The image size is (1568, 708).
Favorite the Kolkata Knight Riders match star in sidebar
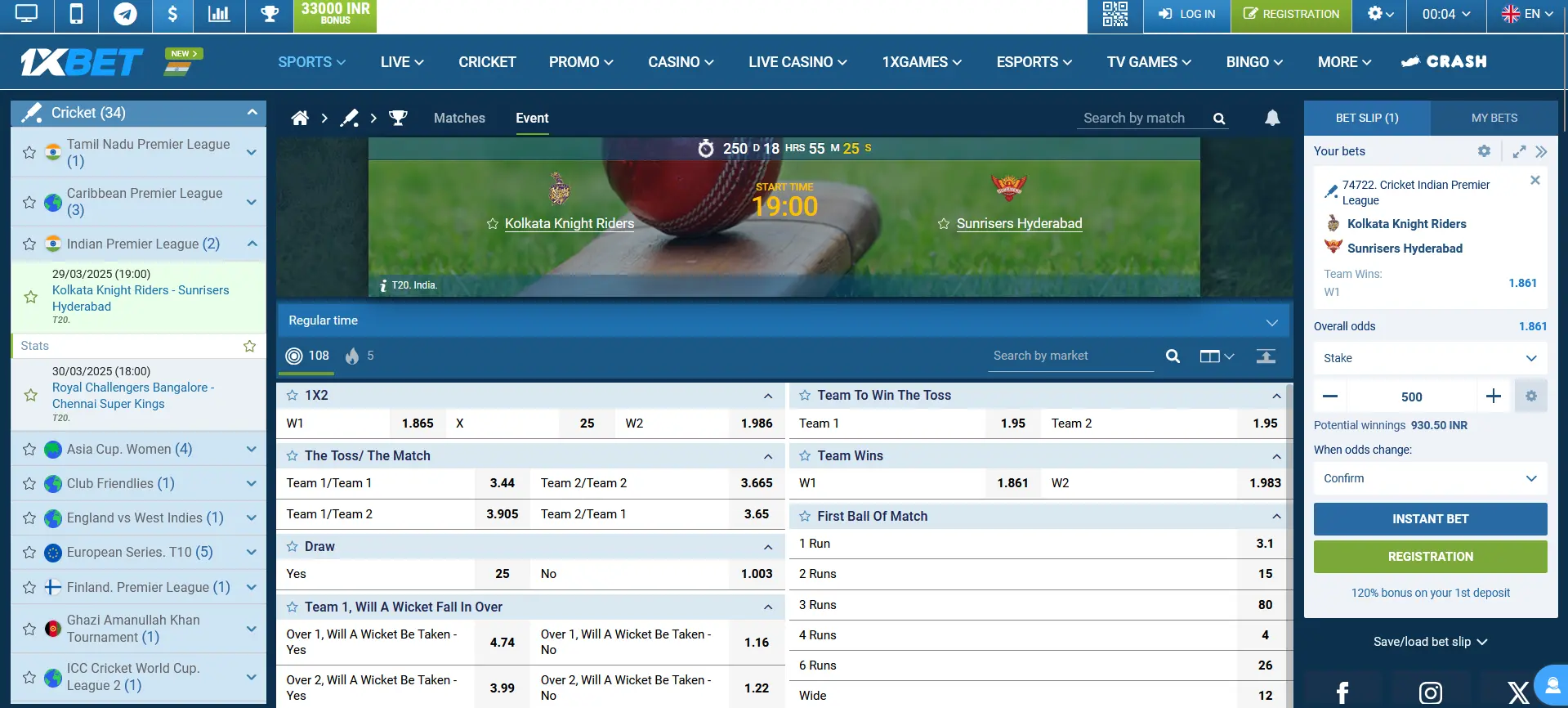[31, 297]
